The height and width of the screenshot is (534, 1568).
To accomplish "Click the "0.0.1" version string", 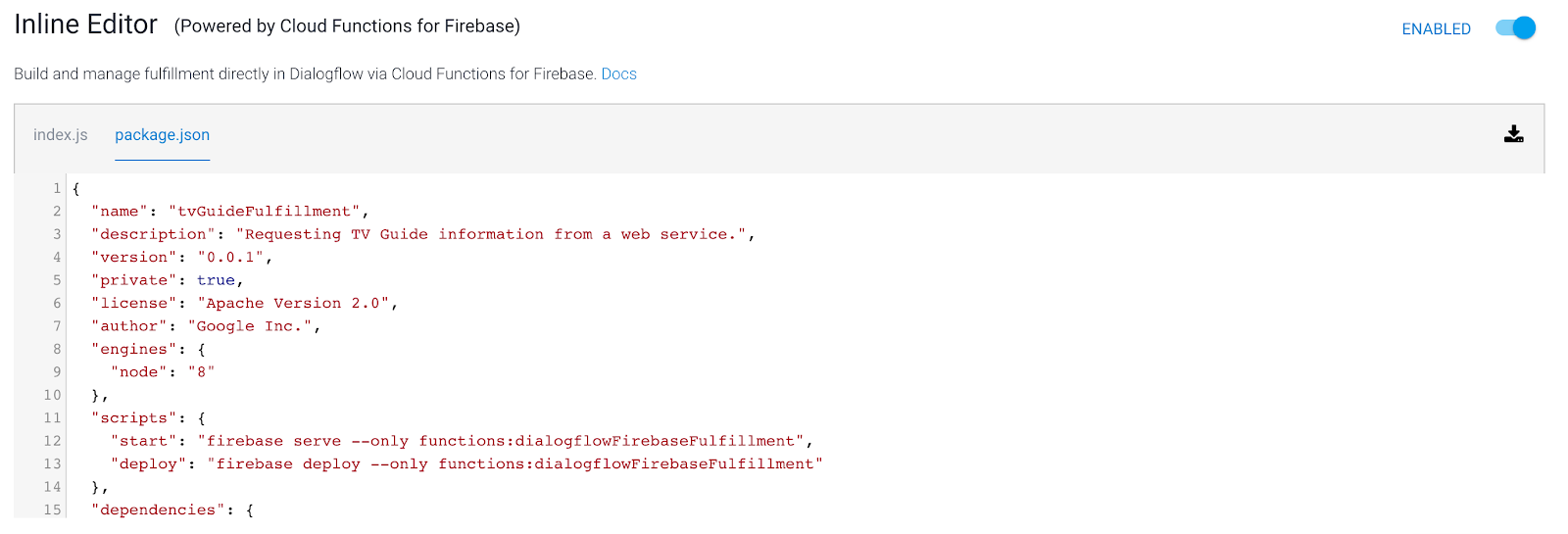I will (230, 258).
